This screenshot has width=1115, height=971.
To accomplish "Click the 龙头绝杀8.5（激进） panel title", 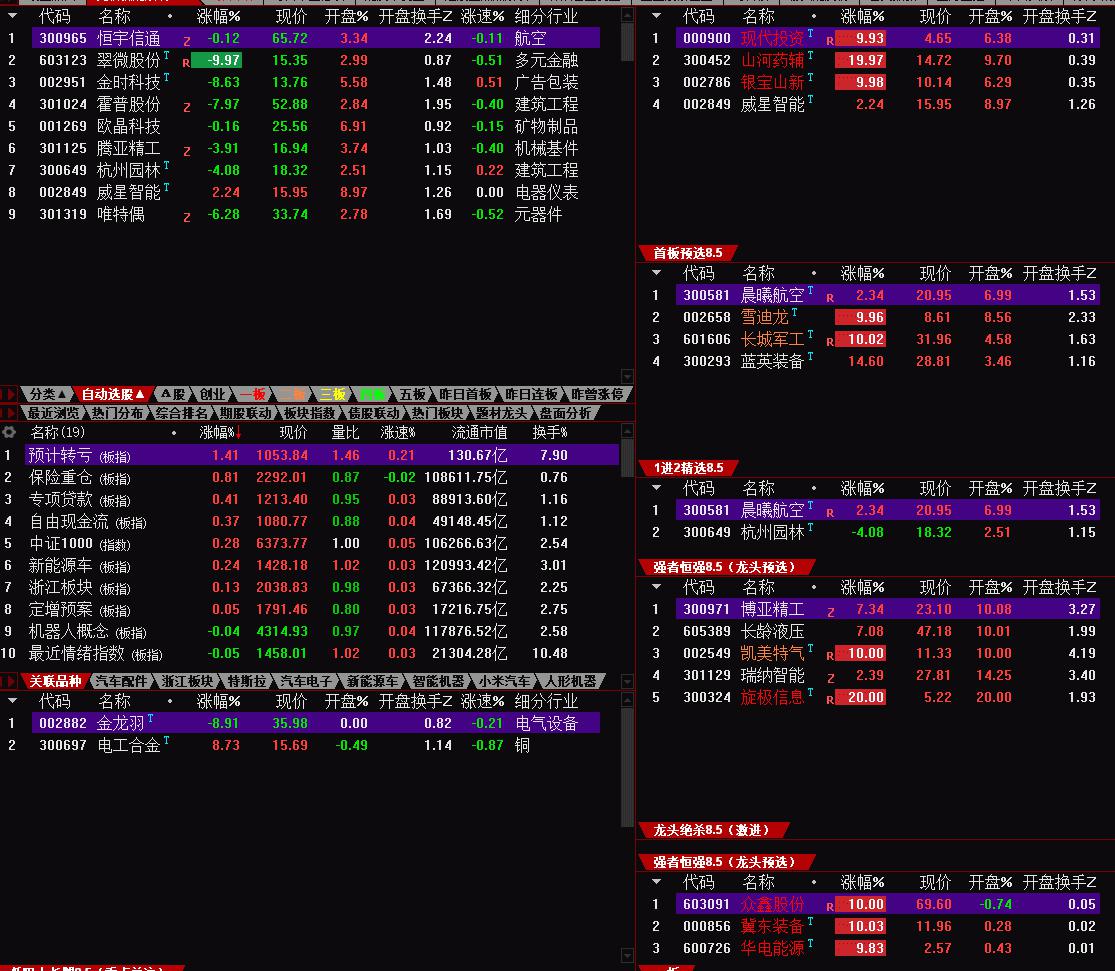I will 711,829.
